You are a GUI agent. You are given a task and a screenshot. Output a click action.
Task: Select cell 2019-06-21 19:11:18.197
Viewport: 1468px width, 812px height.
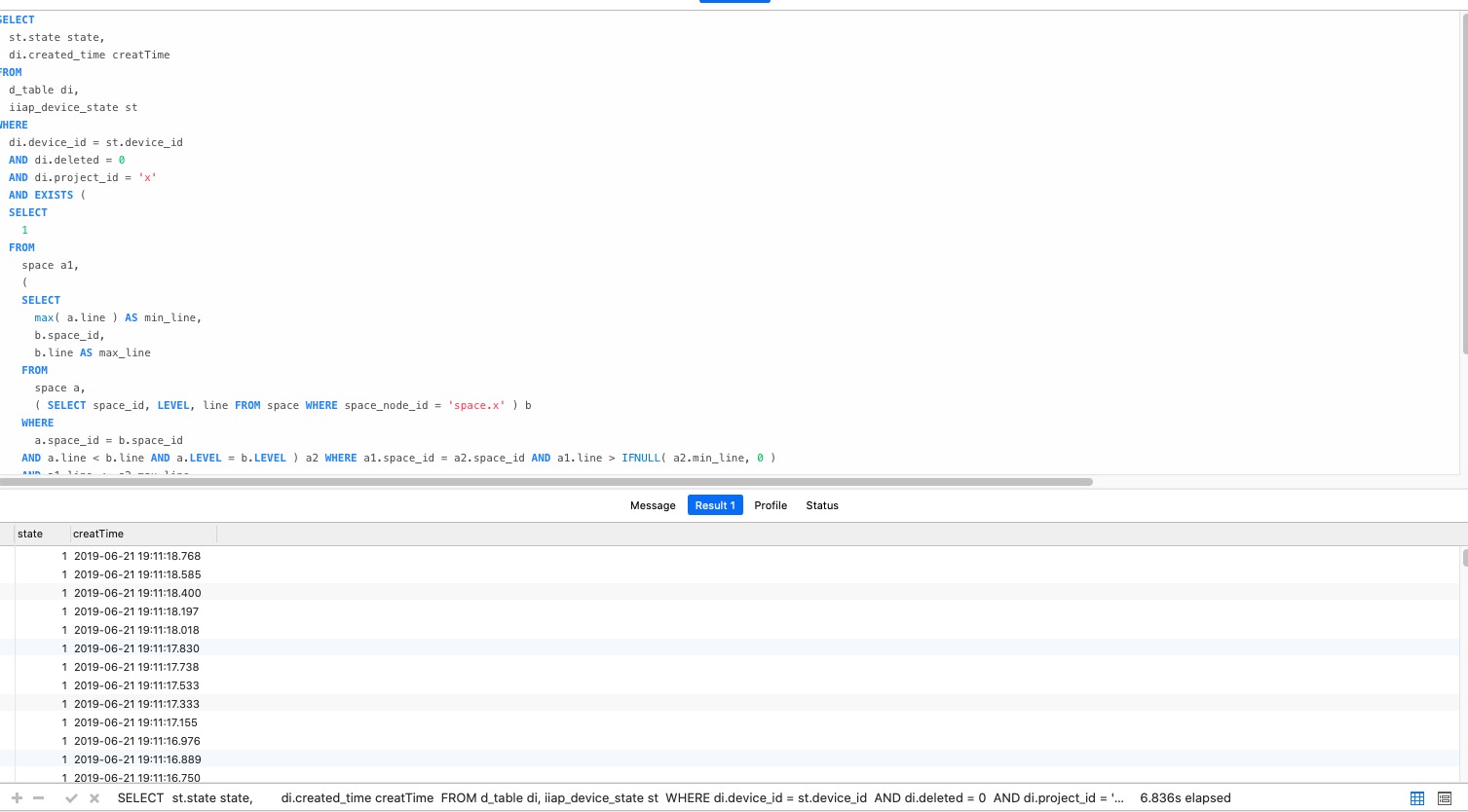(137, 611)
